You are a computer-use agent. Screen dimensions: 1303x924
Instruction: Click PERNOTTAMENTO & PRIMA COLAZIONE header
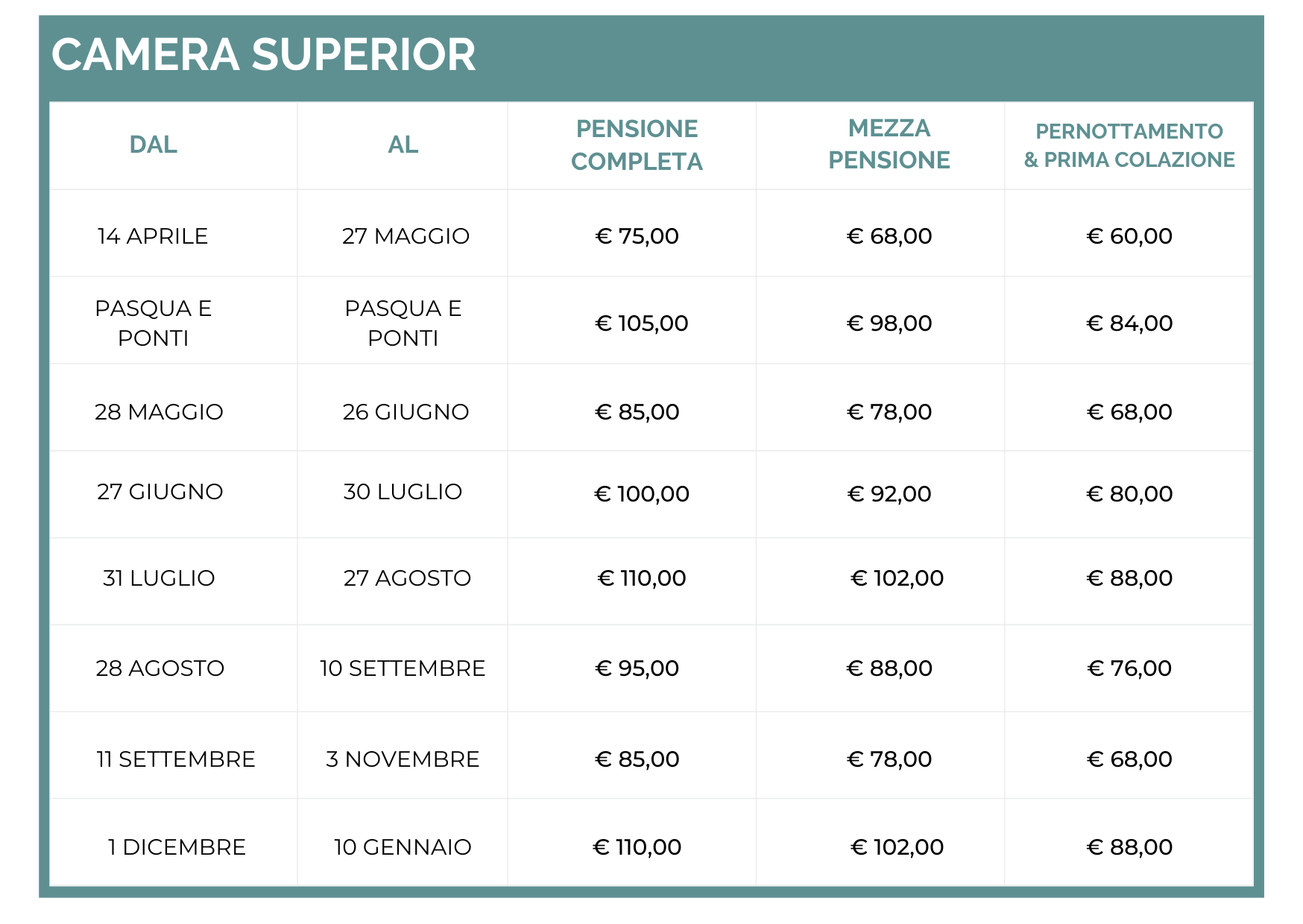point(1129,145)
